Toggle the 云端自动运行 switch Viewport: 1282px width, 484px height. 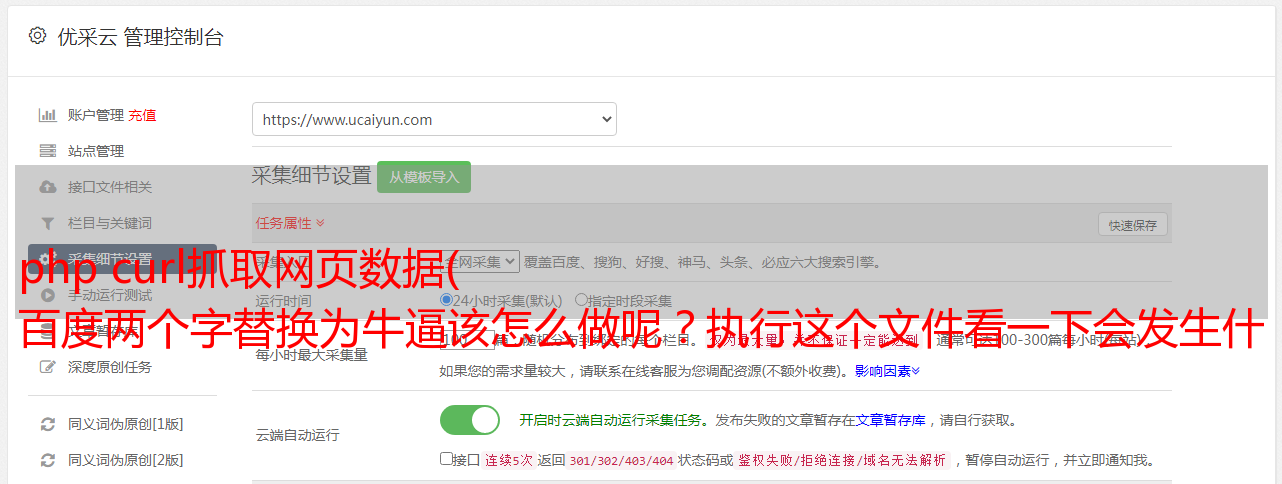pos(470,420)
